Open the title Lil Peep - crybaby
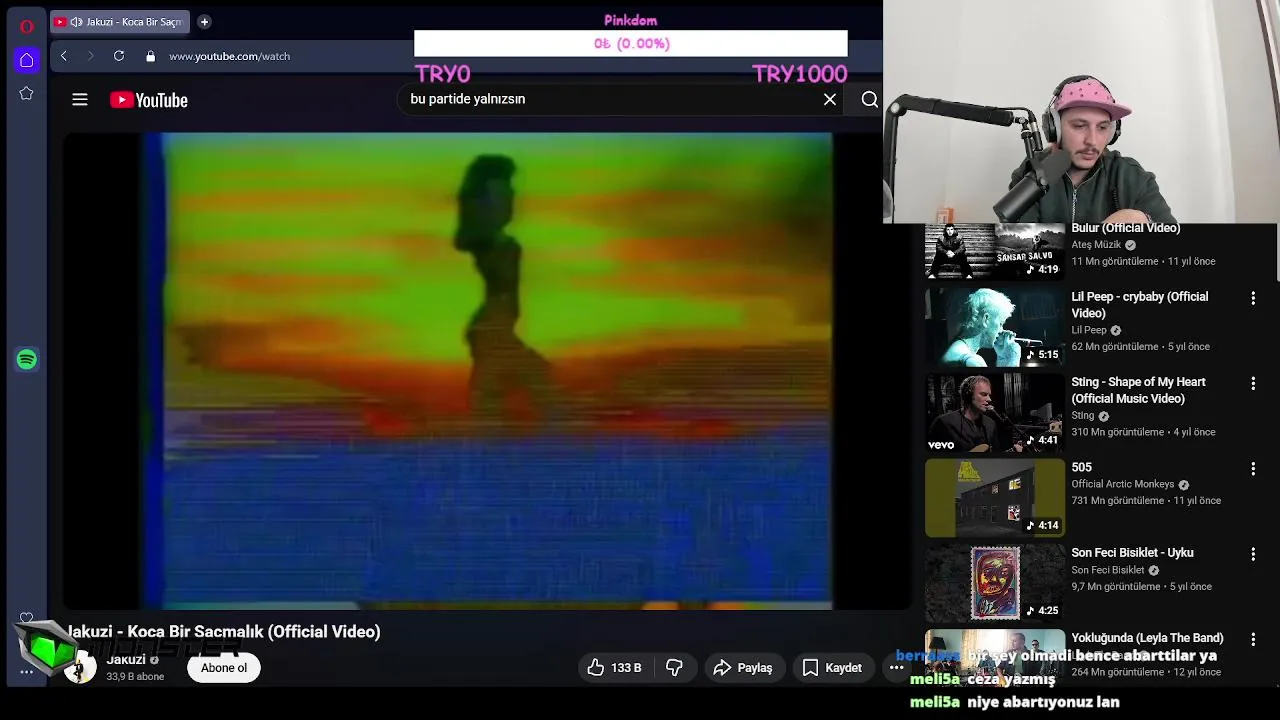The width and height of the screenshot is (1280, 720). click(x=1139, y=305)
